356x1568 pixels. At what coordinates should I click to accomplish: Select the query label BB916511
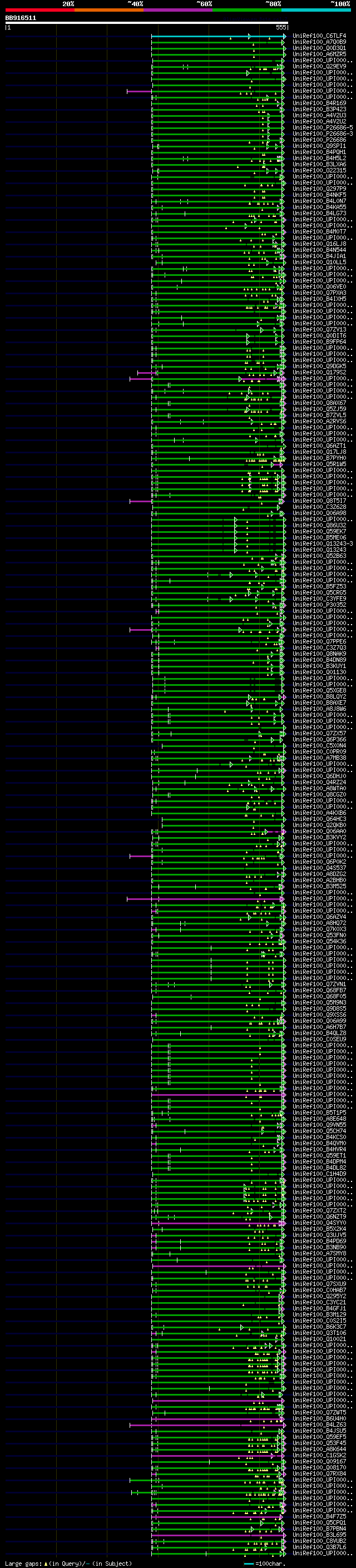tap(21, 18)
